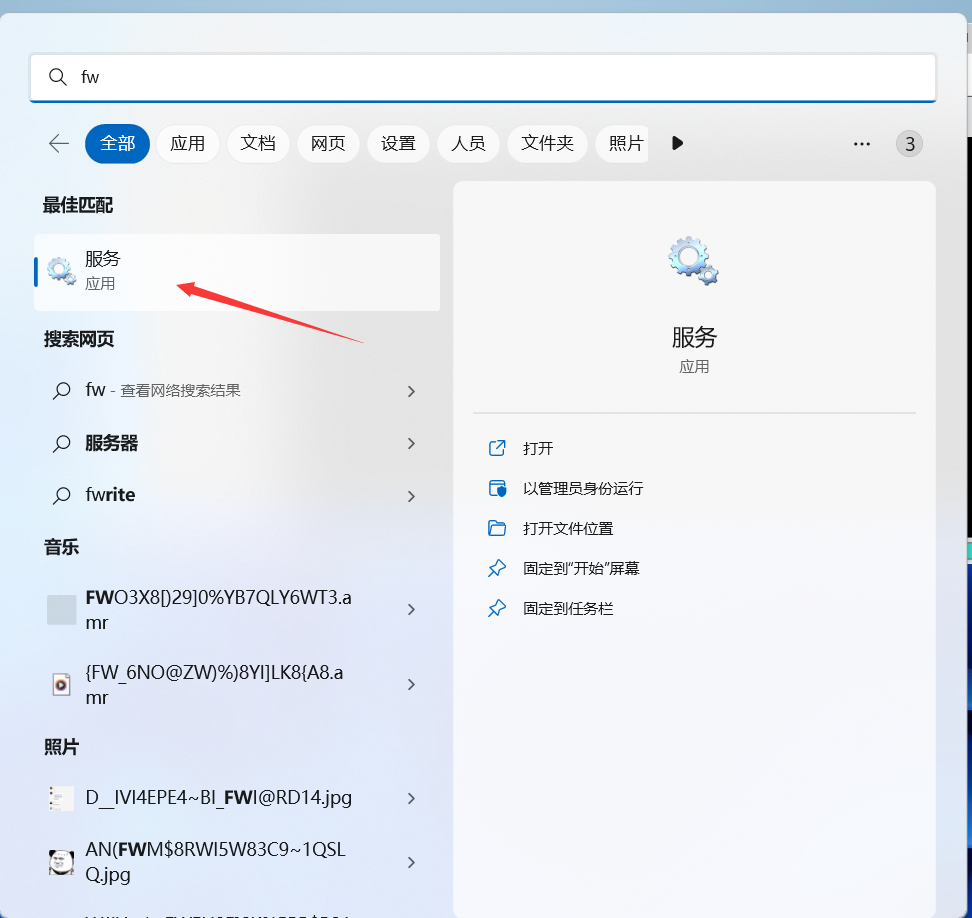Click search icon next to 服务器
Image resolution: width=972 pixels, height=918 pixels.
(61, 444)
